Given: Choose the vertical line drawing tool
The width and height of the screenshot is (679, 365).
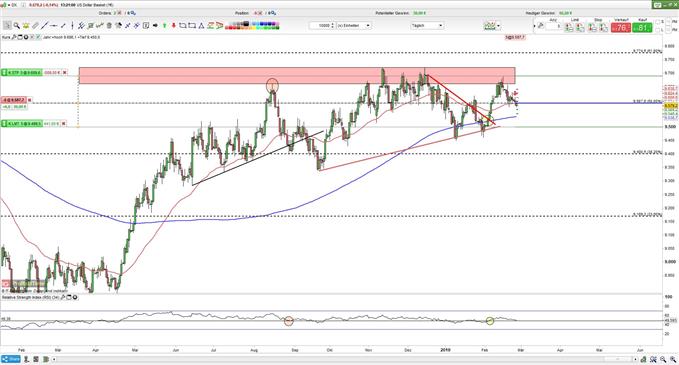Looking at the screenshot, I should [x=72, y=26].
